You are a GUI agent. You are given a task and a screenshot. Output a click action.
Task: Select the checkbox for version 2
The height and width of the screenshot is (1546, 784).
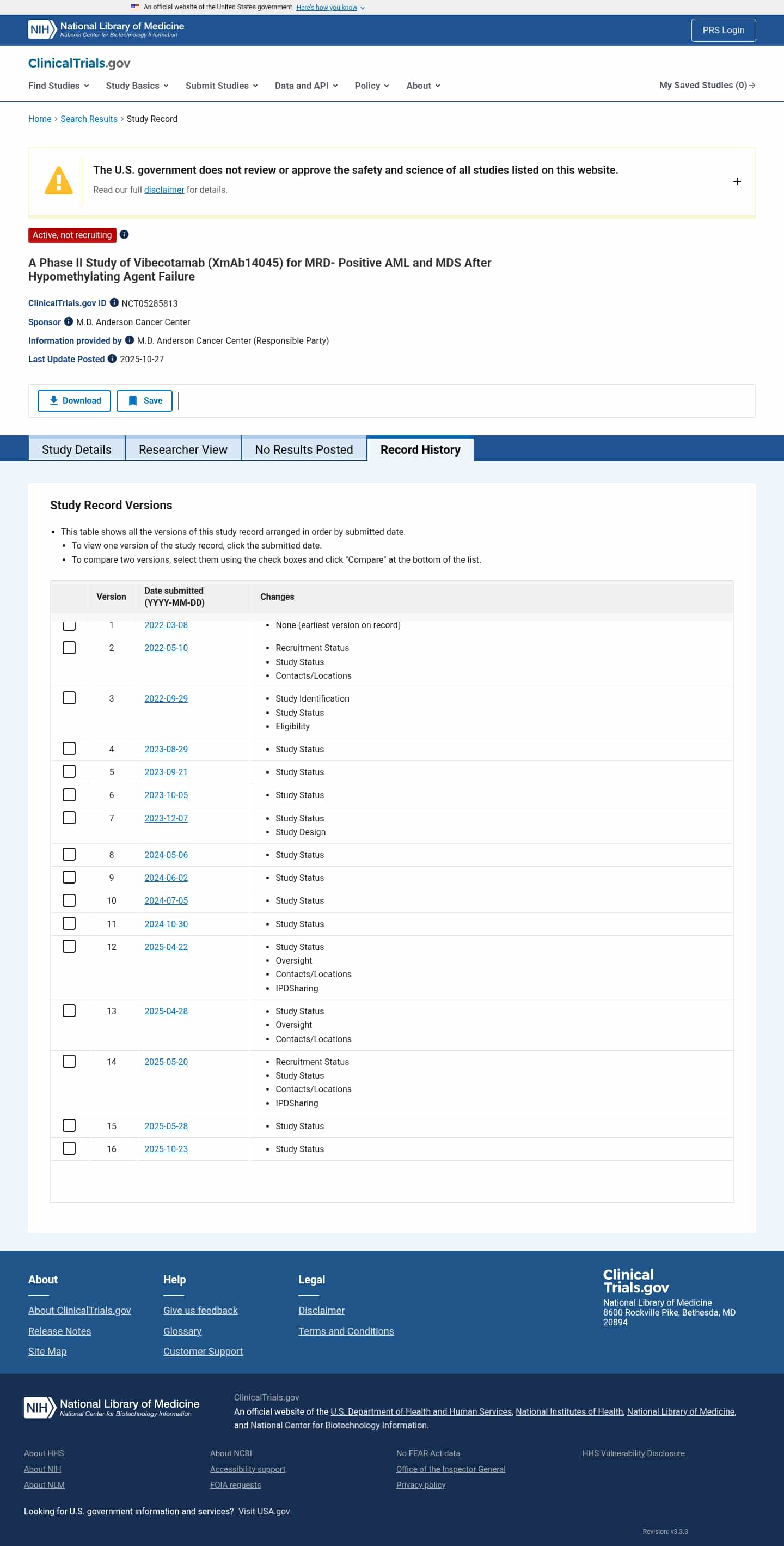[69, 648]
